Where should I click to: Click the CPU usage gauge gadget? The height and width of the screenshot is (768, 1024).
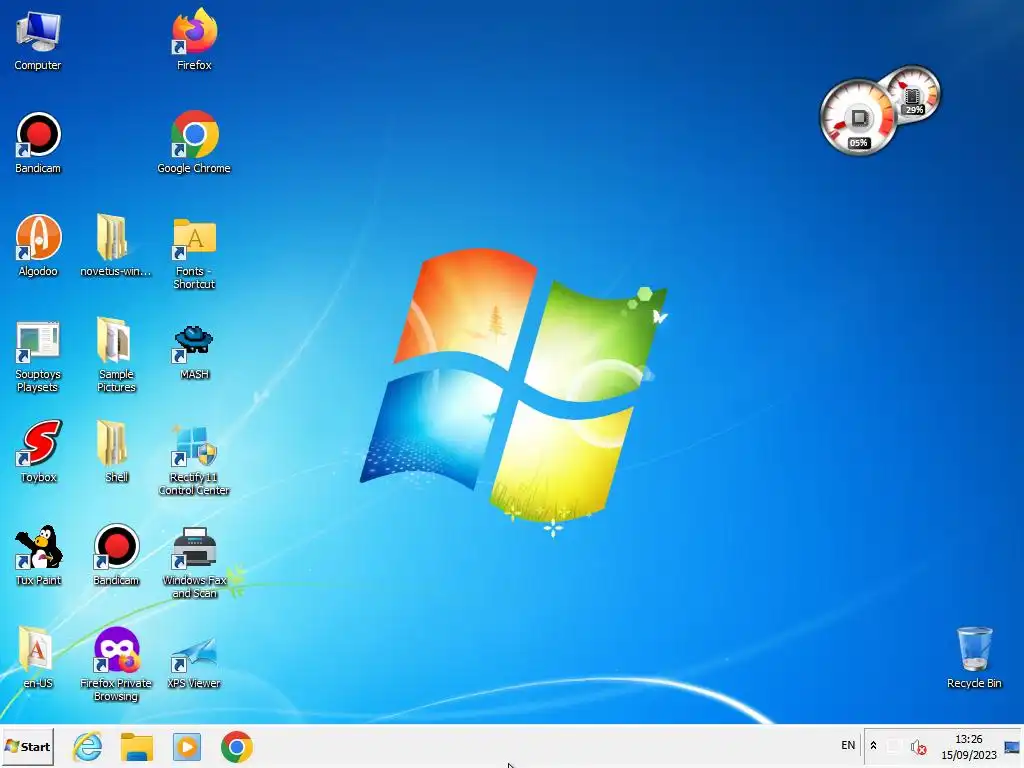point(858,119)
